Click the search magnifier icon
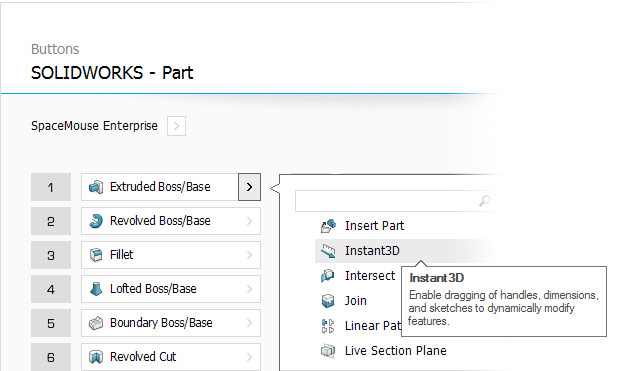620x371 pixels. [x=485, y=201]
